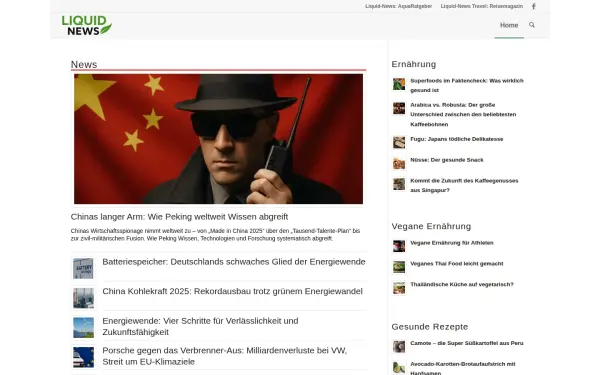The height and width of the screenshot is (375, 600).
Task: Click Thailändische Küche vegetarisch thumbnail
Action: click(x=399, y=288)
